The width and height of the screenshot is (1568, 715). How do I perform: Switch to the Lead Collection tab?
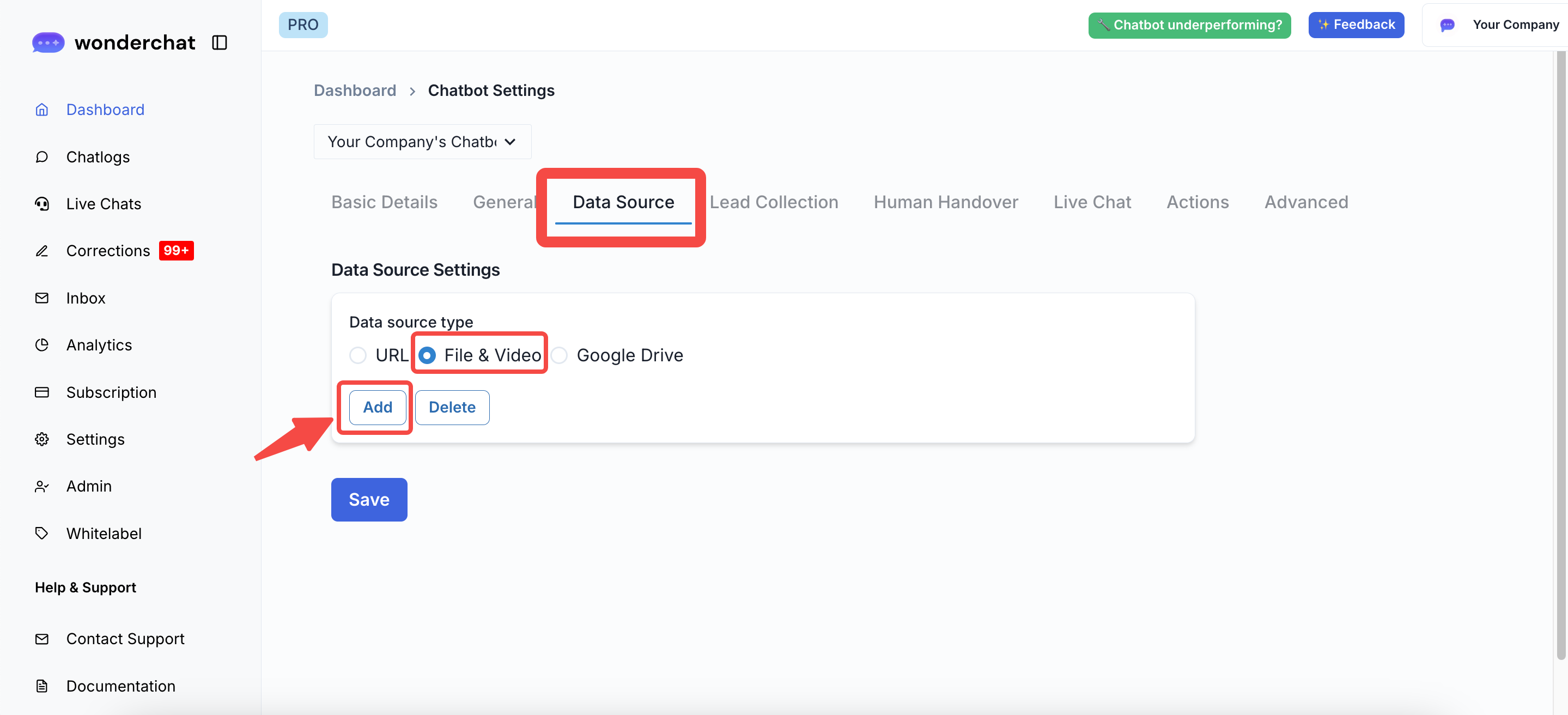pyautogui.click(x=774, y=202)
